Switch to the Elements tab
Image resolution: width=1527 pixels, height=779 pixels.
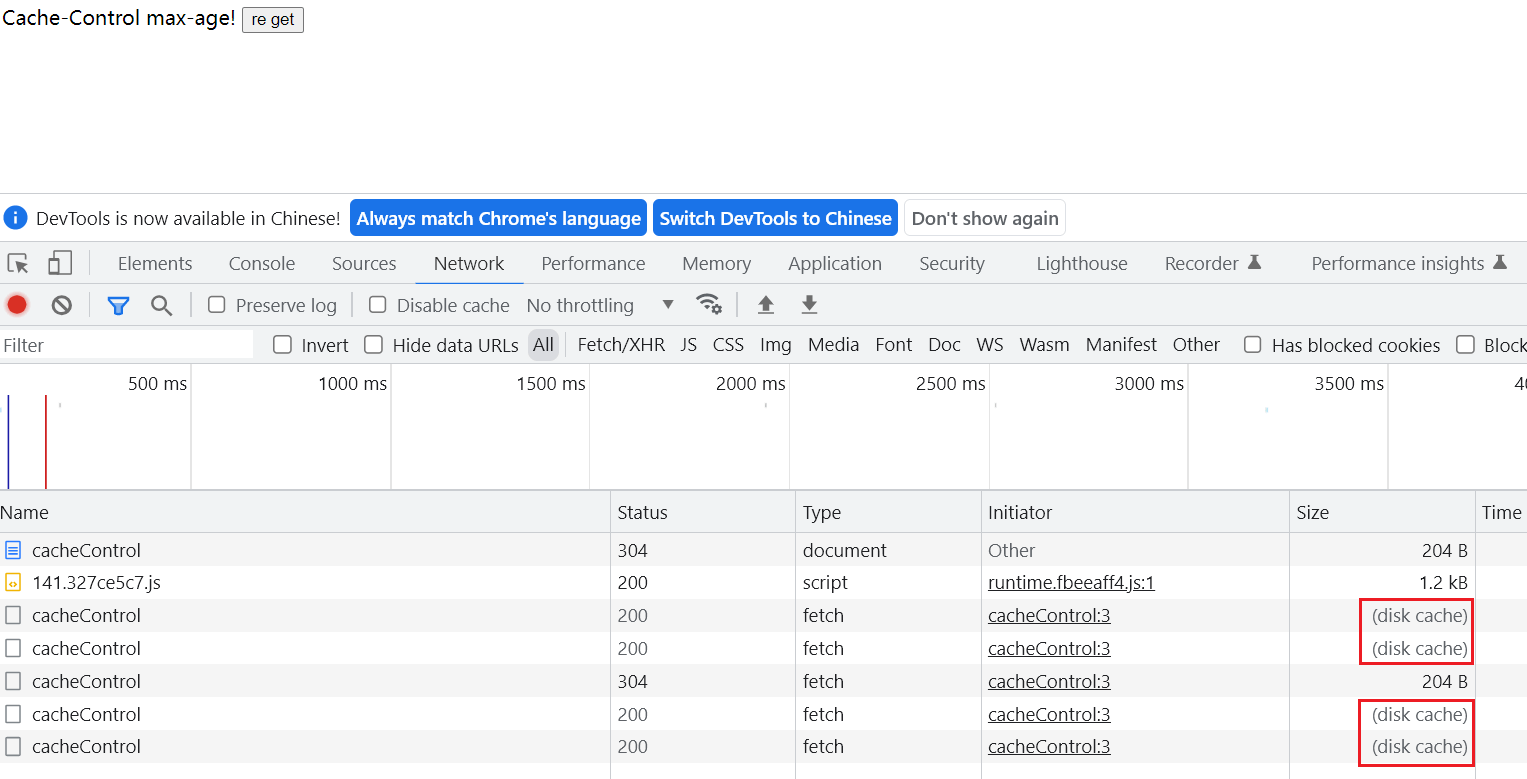[x=155, y=263]
